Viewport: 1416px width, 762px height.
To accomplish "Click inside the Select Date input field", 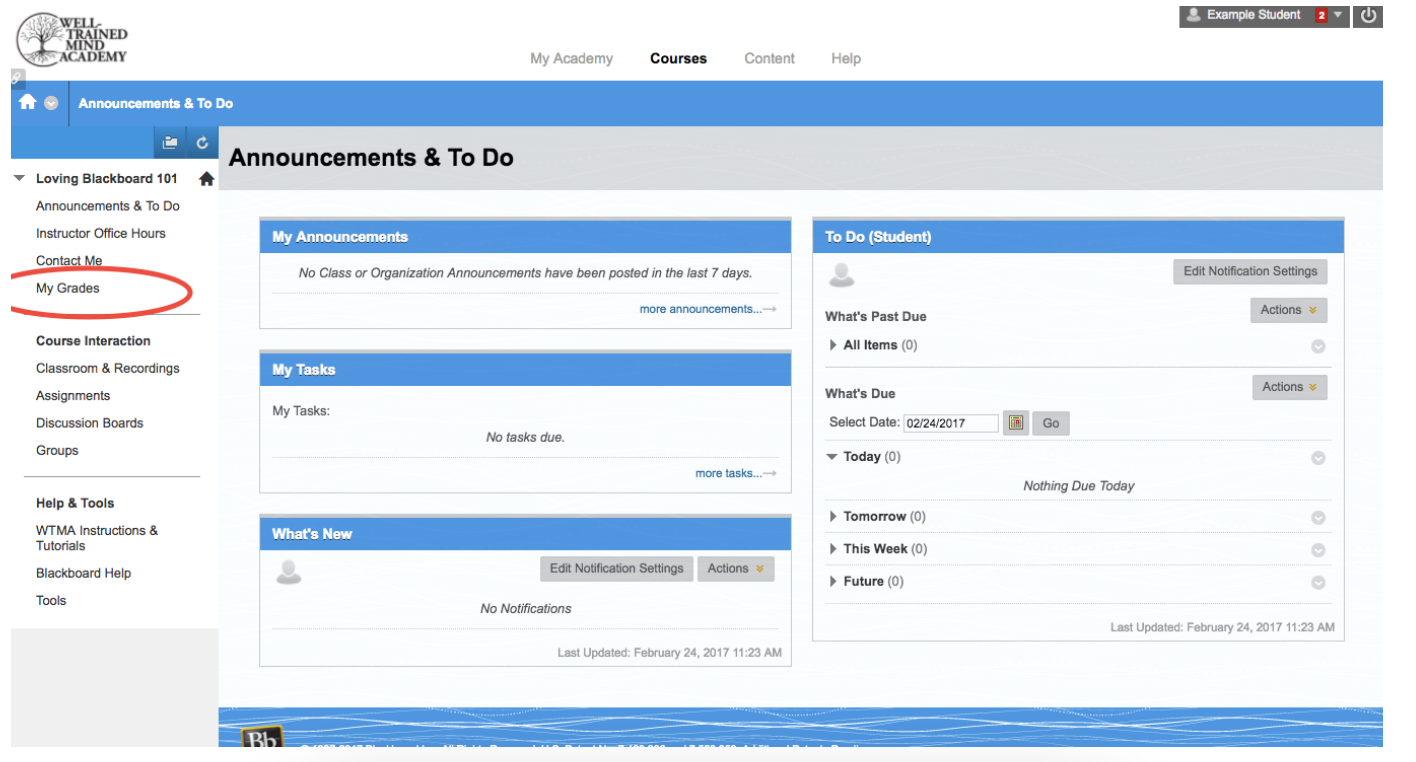I will coord(950,422).
